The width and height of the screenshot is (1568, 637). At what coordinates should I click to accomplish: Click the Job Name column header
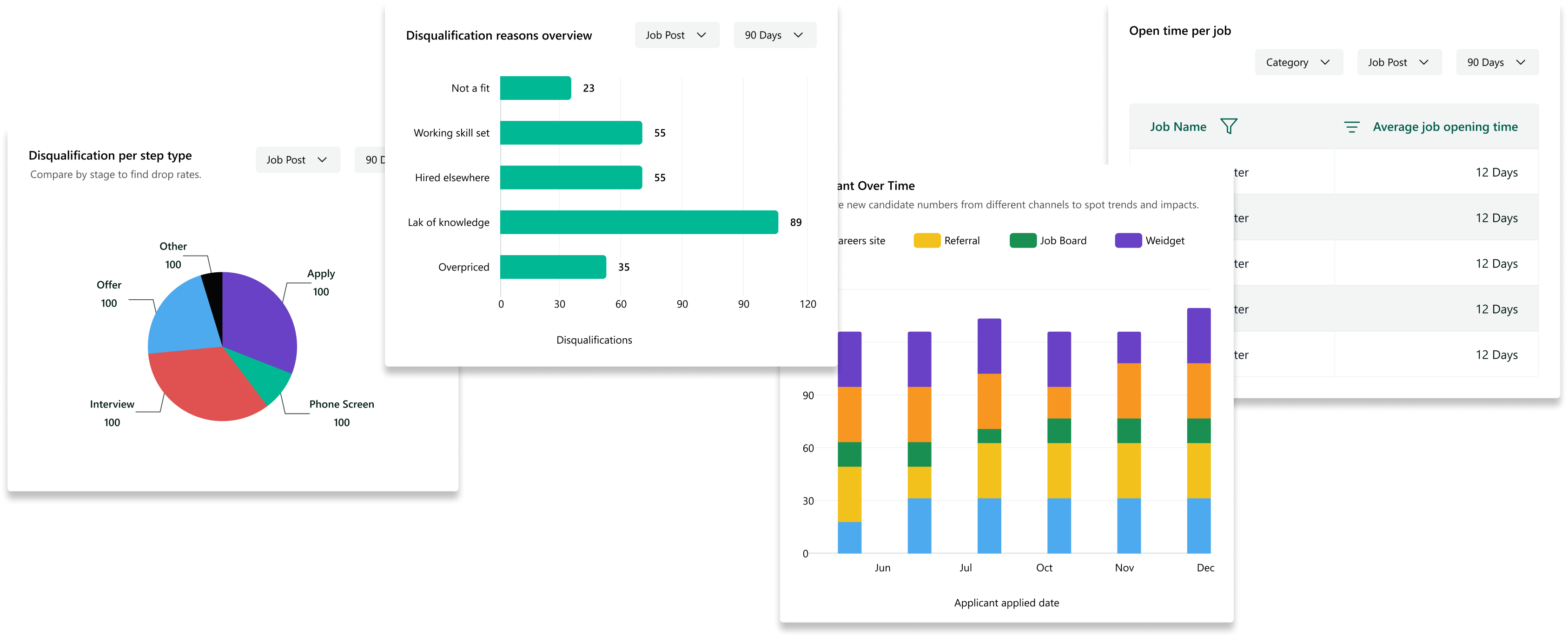tap(1177, 126)
